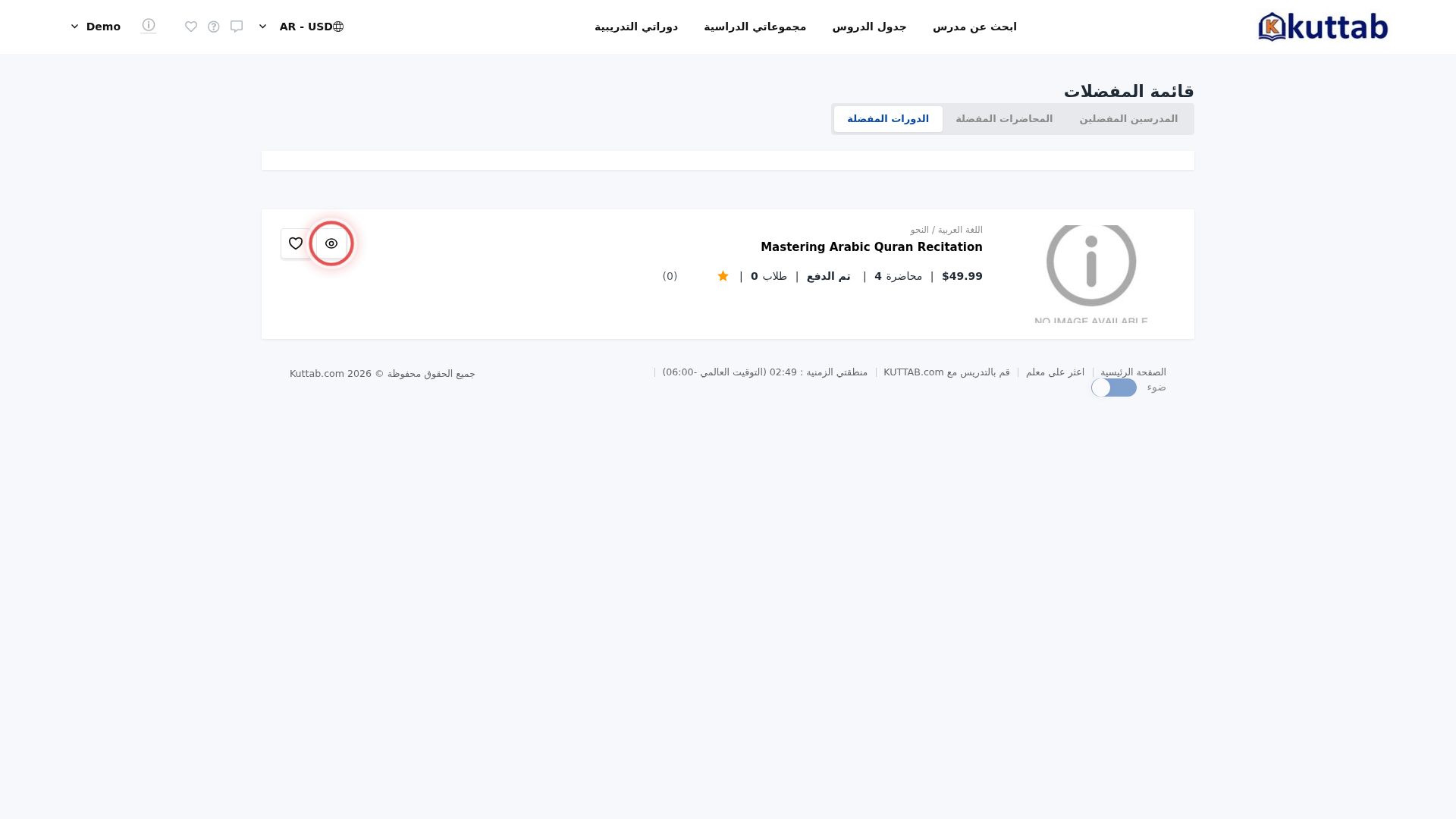The width and height of the screenshot is (1456, 819).
Task: Click the chevron beside AR - USD
Action: [x=263, y=27]
